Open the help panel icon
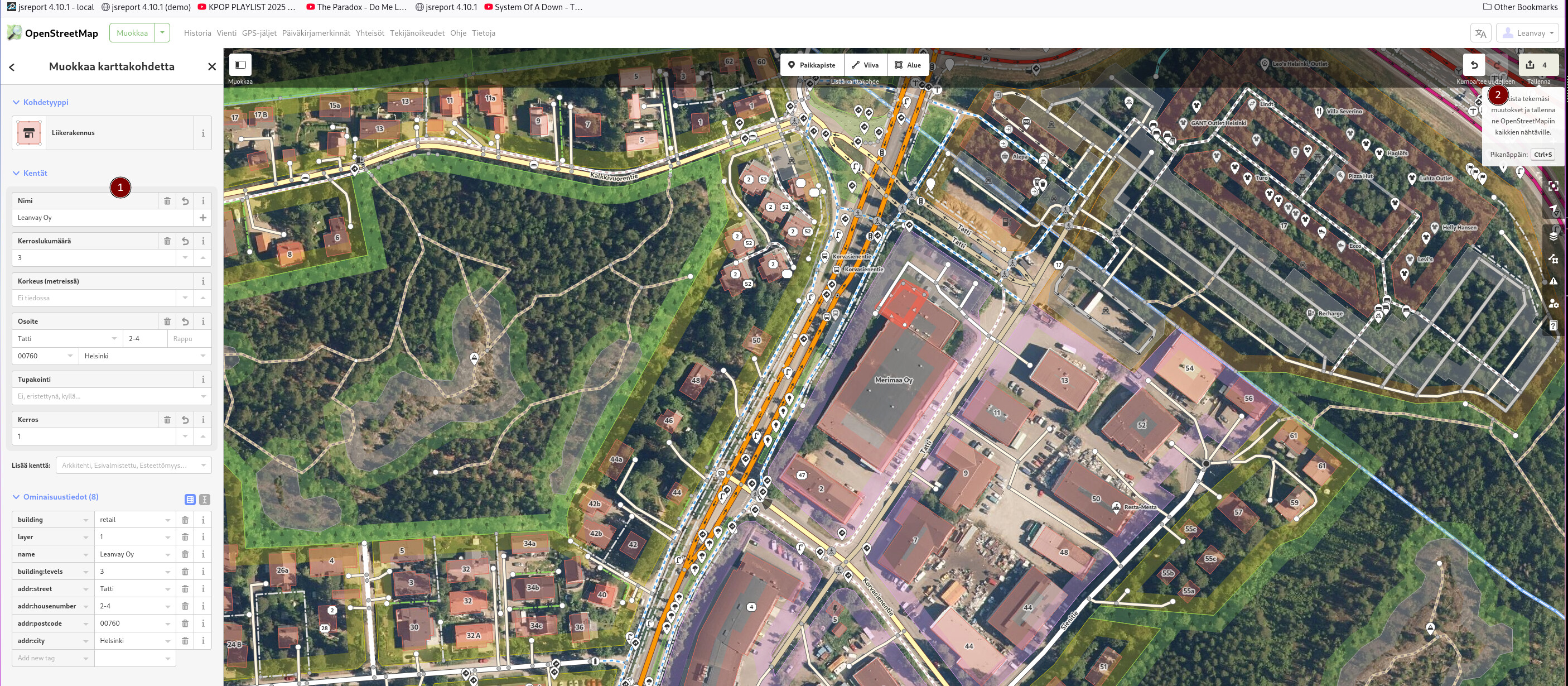The height and width of the screenshot is (686, 1568). point(1553,326)
